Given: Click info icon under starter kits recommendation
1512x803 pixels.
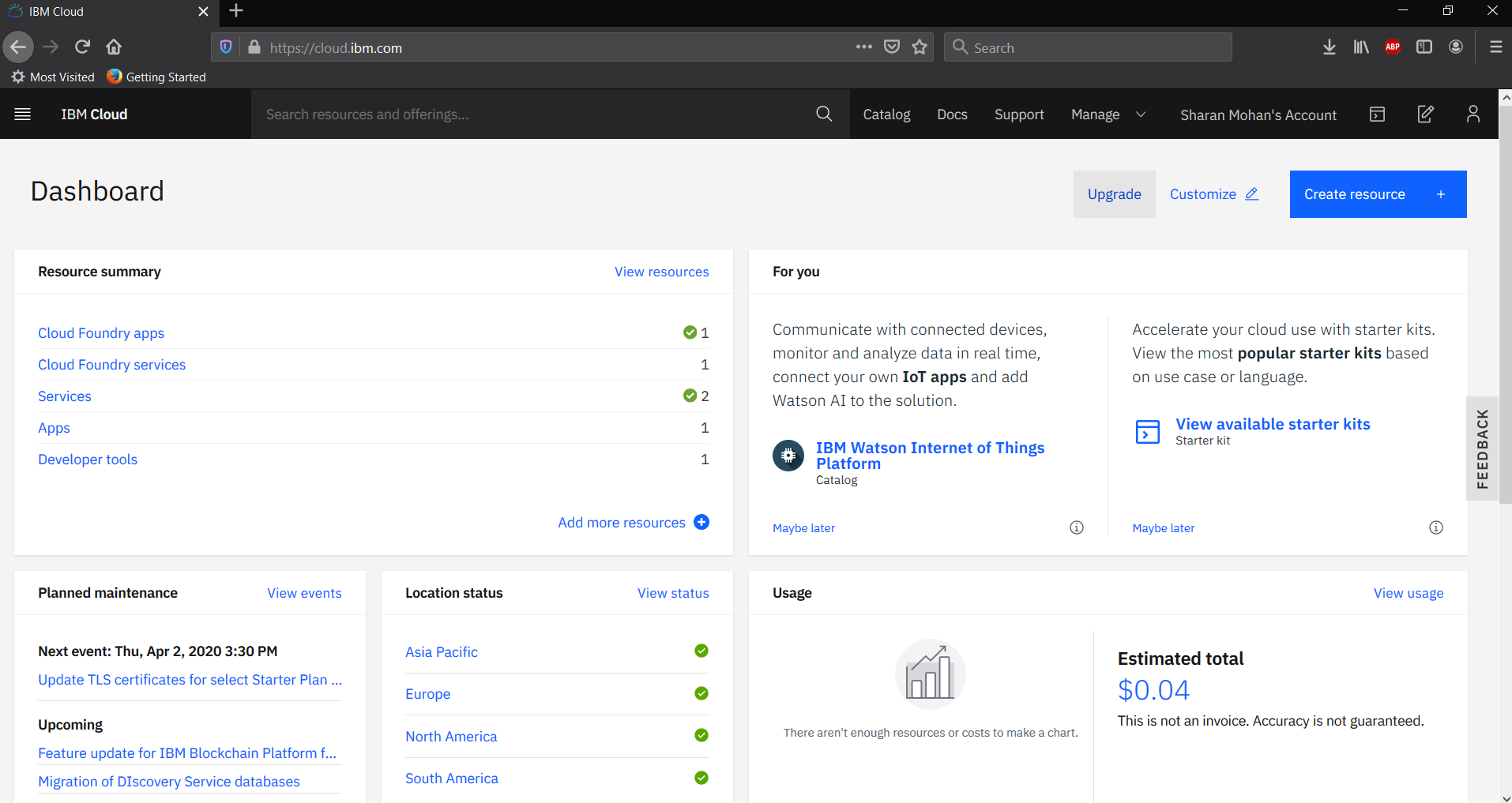Looking at the screenshot, I should [x=1436, y=527].
